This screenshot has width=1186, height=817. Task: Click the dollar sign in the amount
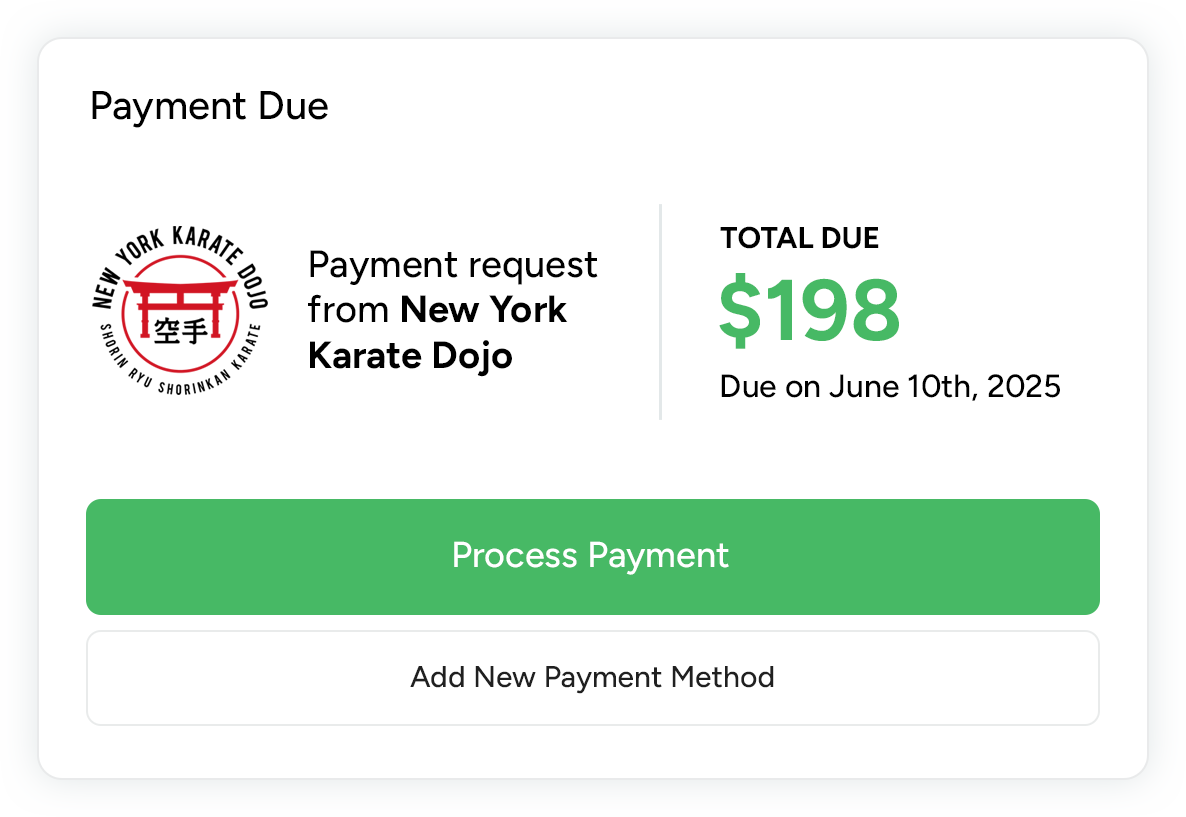point(740,311)
